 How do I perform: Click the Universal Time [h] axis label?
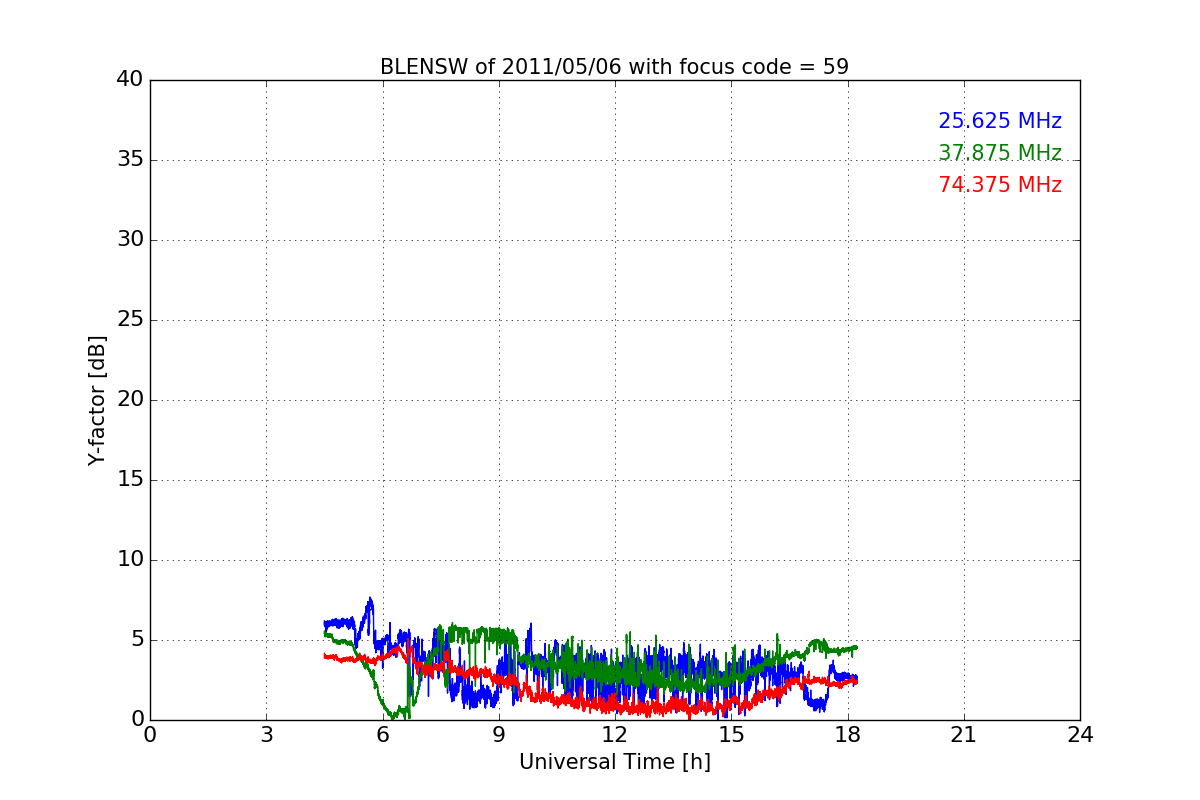tap(615, 762)
